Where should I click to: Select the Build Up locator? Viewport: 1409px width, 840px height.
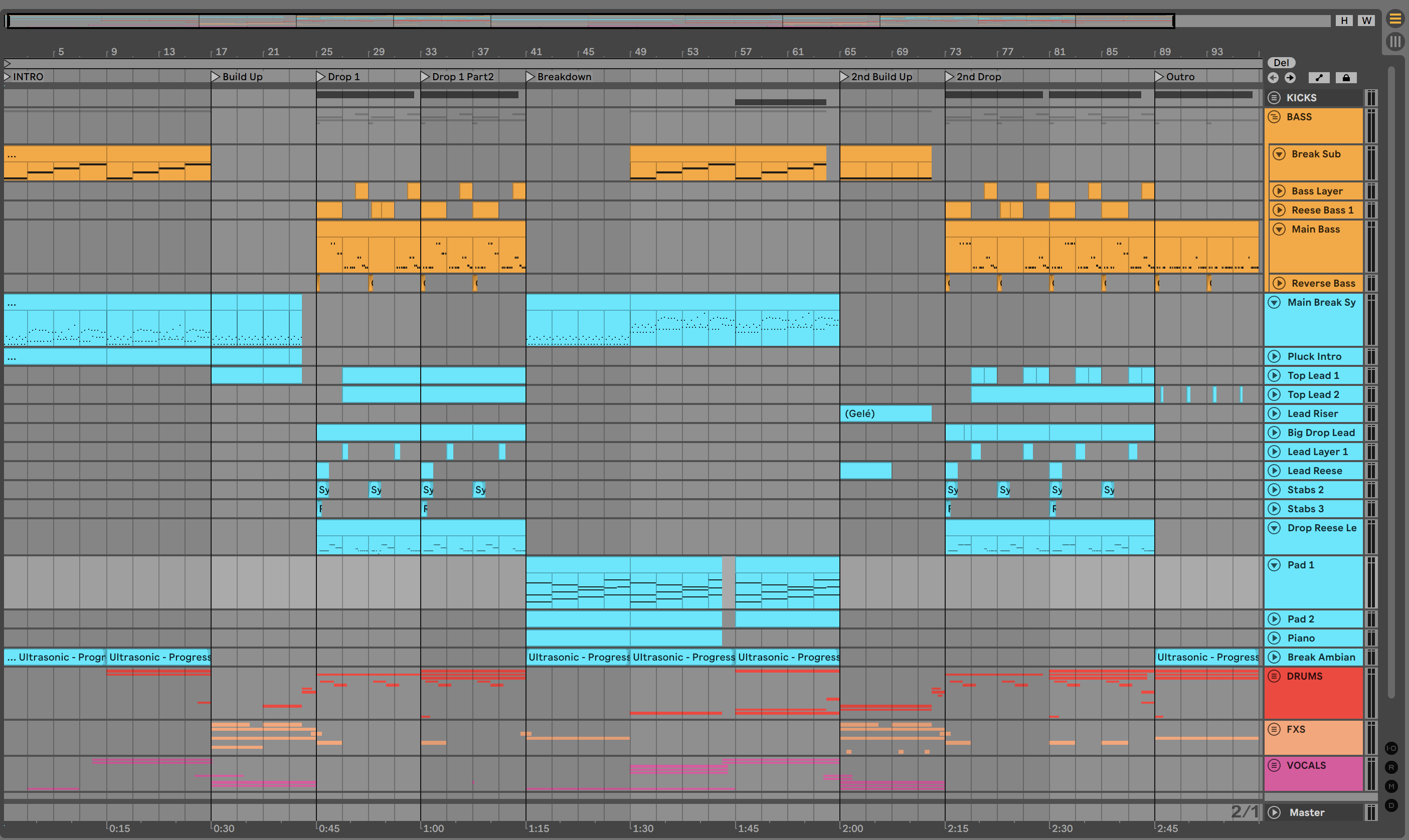(237, 76)
